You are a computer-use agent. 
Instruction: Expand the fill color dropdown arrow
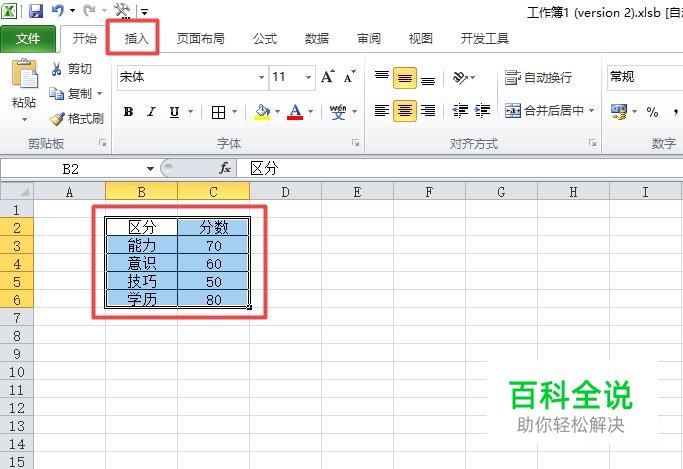coord(277,112)
